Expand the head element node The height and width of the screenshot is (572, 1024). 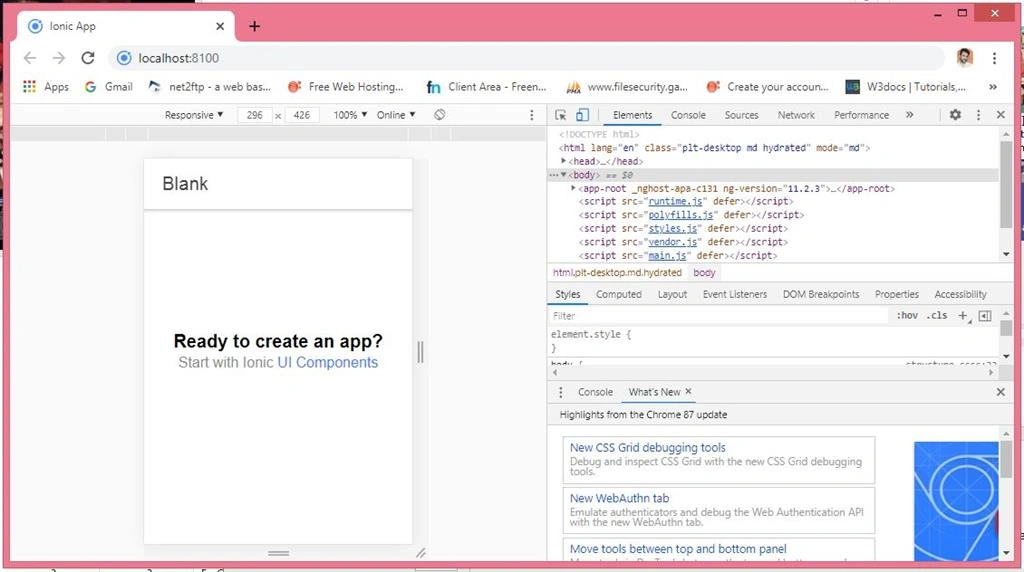tap(564, 161)
